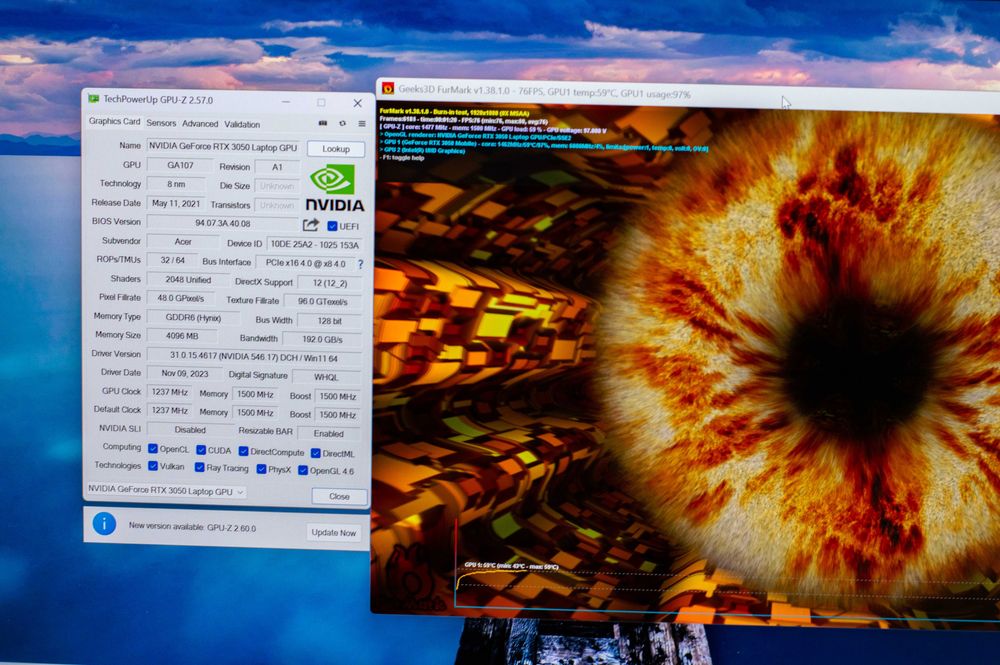The width and height of the screenshot is (1000, 665).
Task: Toggle the DirectCompute checkbox
Action: pyautogui.click(x=243, y=451)
